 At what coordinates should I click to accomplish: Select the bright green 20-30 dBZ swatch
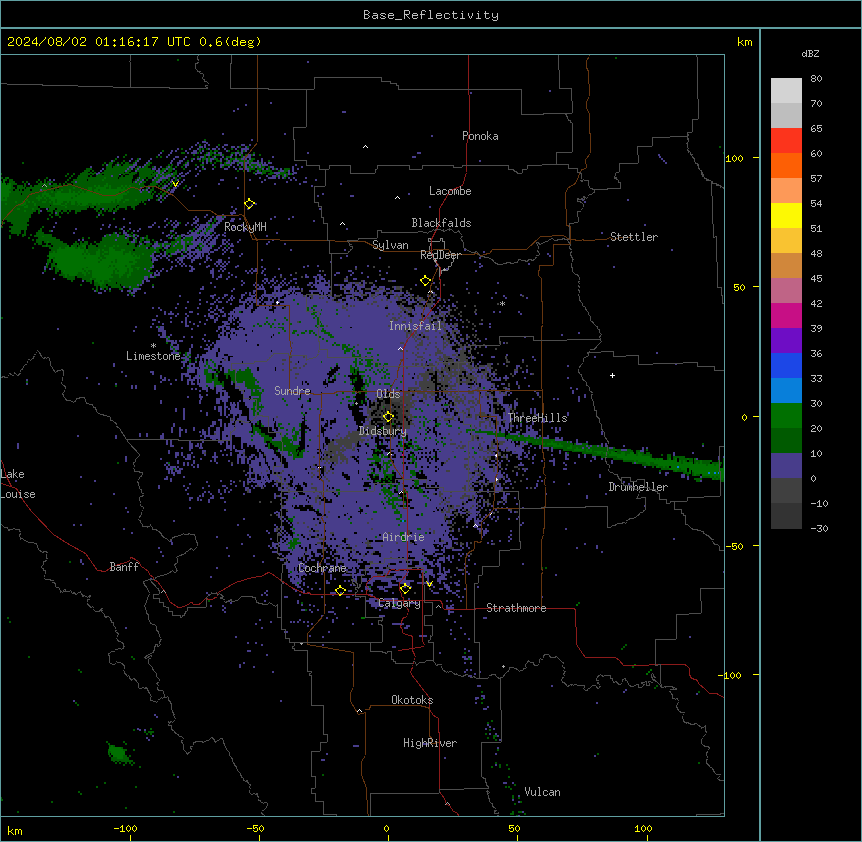pos(786,416)
